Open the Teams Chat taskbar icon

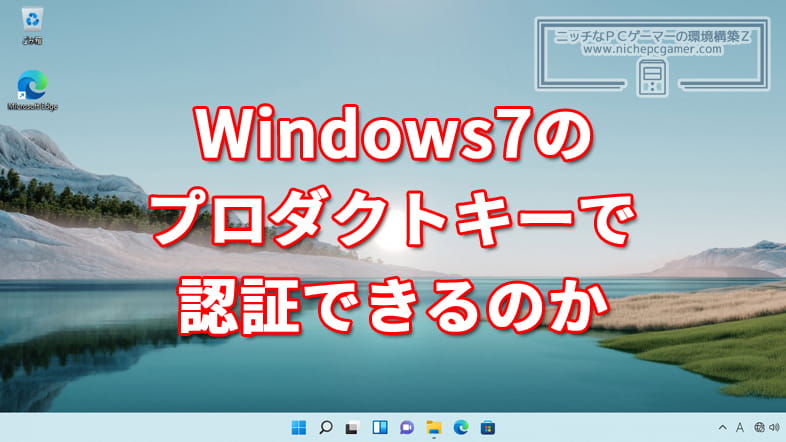tap(407, 427)
